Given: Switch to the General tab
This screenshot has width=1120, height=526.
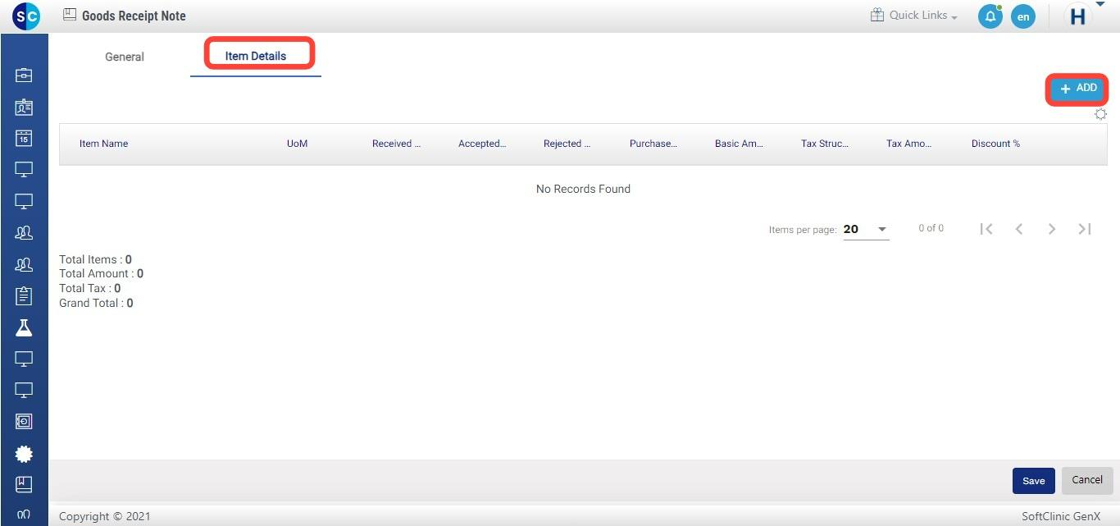Looking at the screenshot, I should tap(125, 57).
